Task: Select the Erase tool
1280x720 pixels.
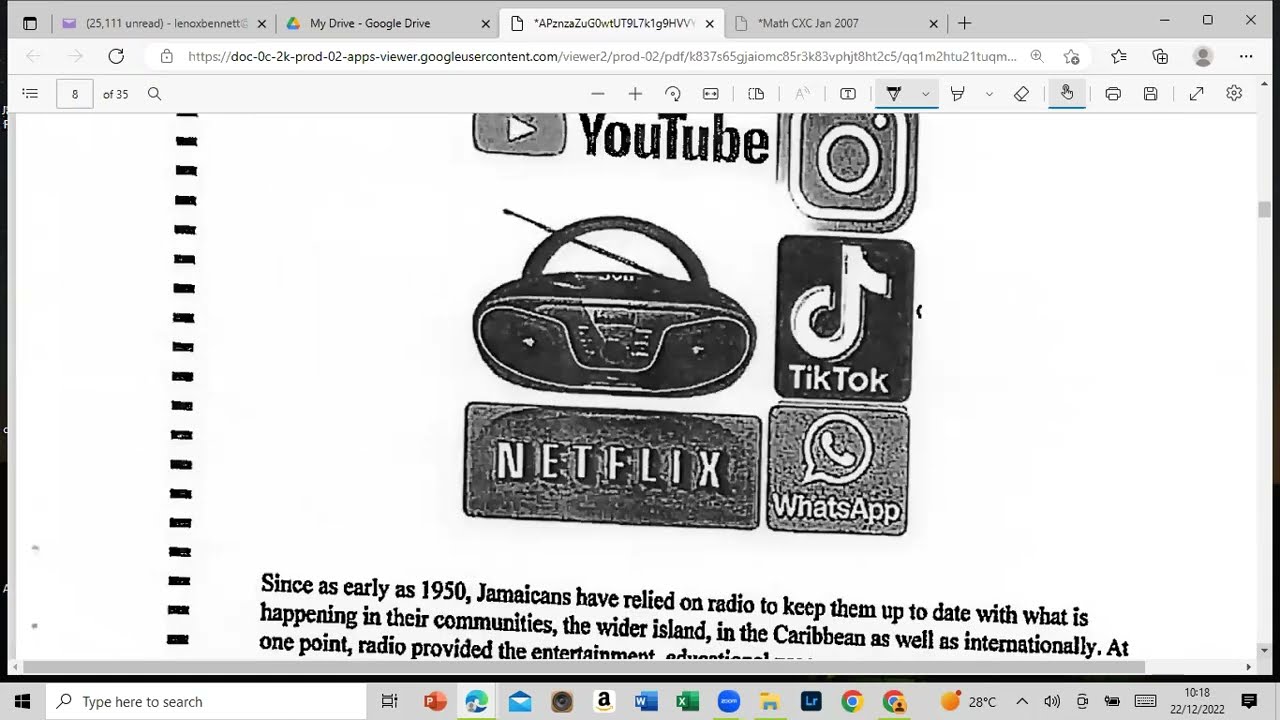Action: coord(1021,94)
